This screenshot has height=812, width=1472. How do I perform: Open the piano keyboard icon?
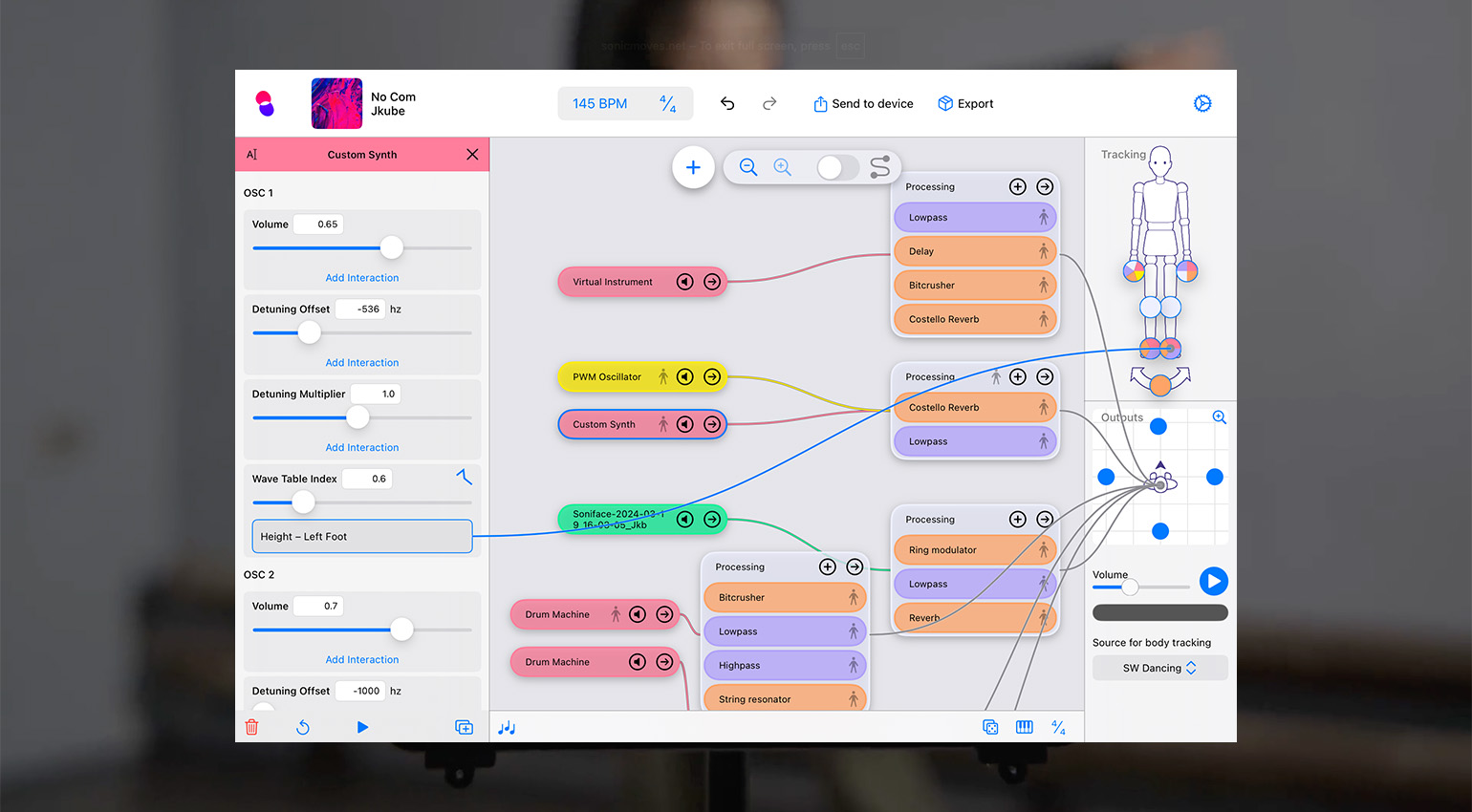coord(1025,727)
